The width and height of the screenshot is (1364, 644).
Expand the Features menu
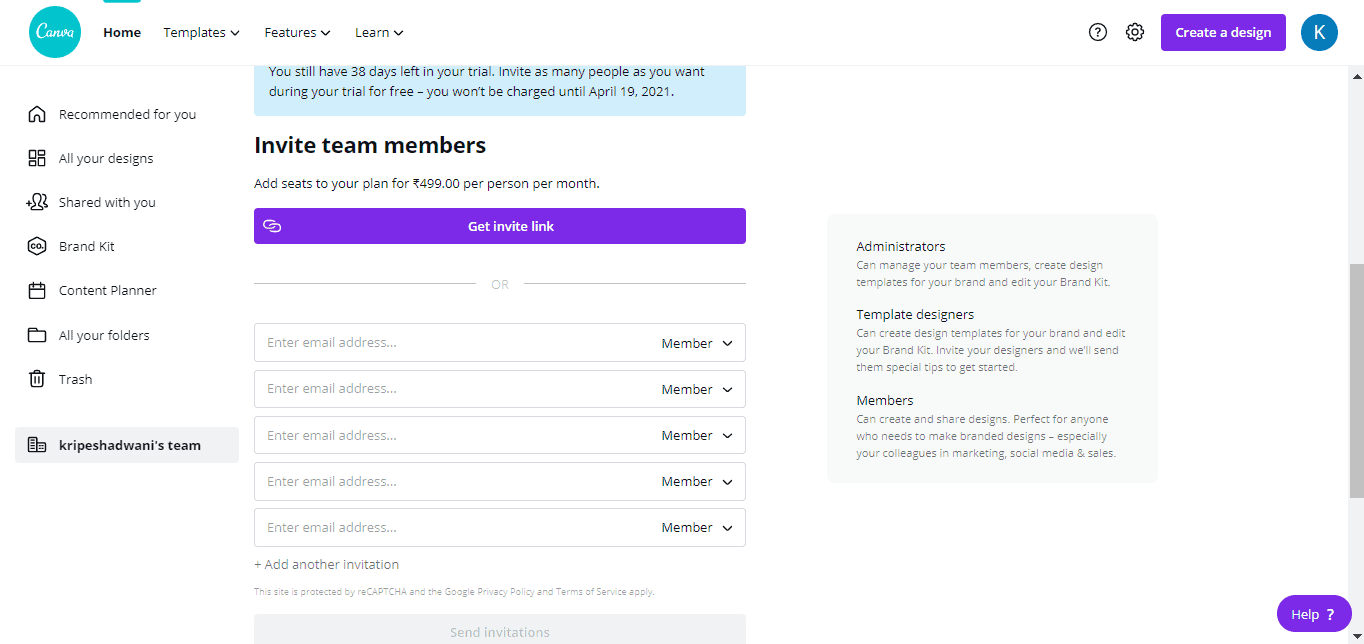297,32
